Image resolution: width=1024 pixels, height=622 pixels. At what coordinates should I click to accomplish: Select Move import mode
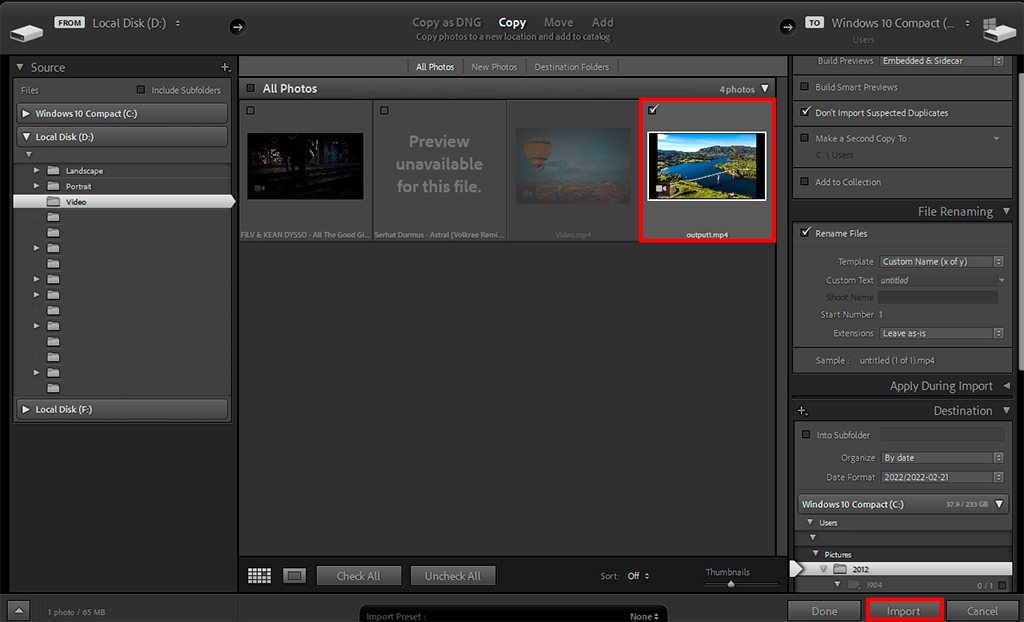click(558, 22)
